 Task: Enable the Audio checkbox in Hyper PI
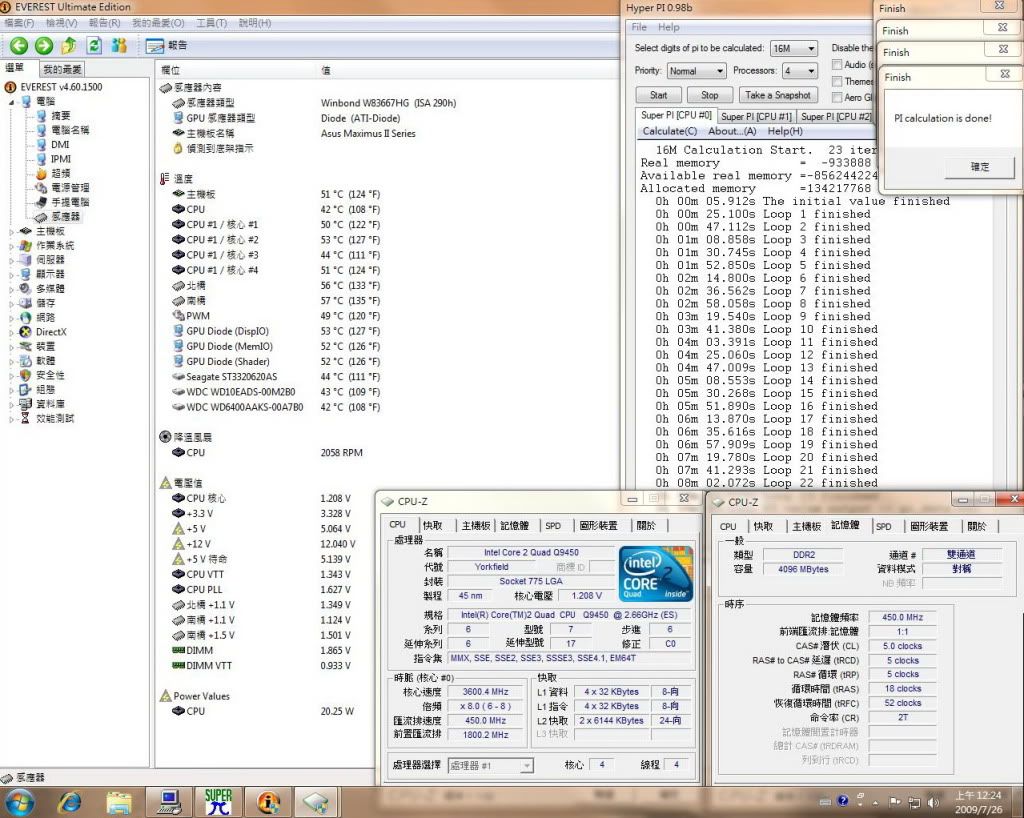836,64
